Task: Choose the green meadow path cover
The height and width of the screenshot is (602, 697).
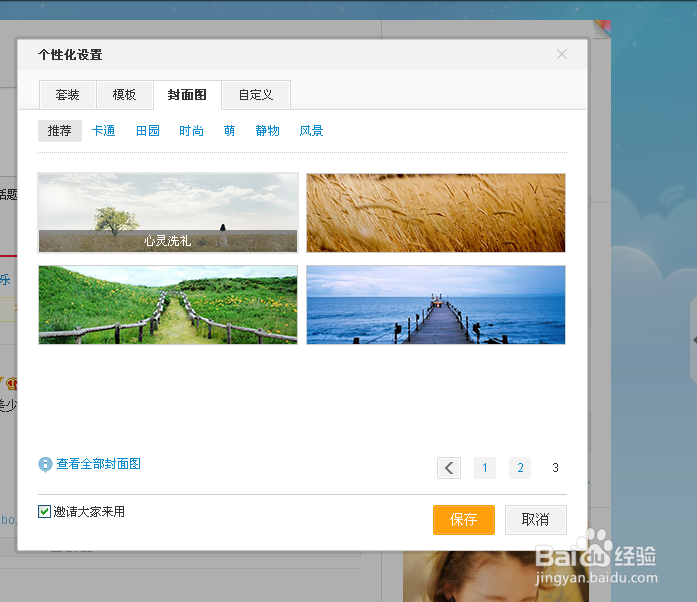Action: coord(168,305)
